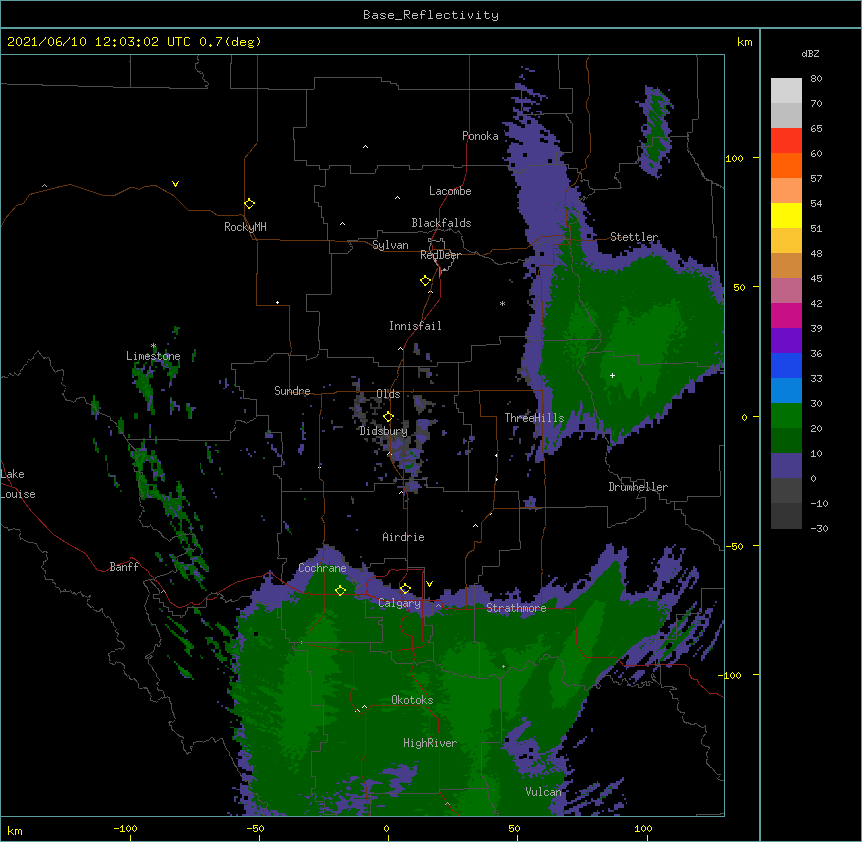Image resolution: width=862 pixels, height=842 pixels.
Task: Click the green 30 dBZ legend swatch
Action: click(786, 416)
